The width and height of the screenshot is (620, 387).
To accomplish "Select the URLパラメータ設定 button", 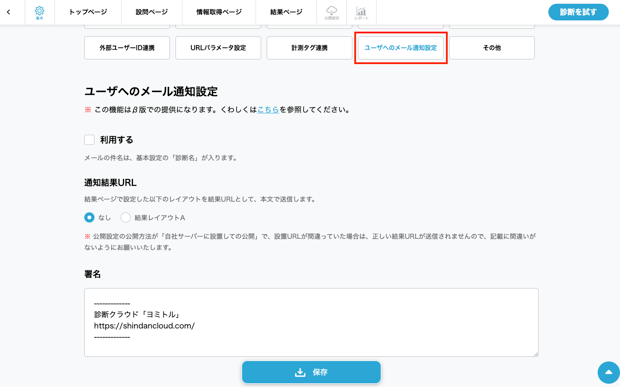I will tap(218, 48).
